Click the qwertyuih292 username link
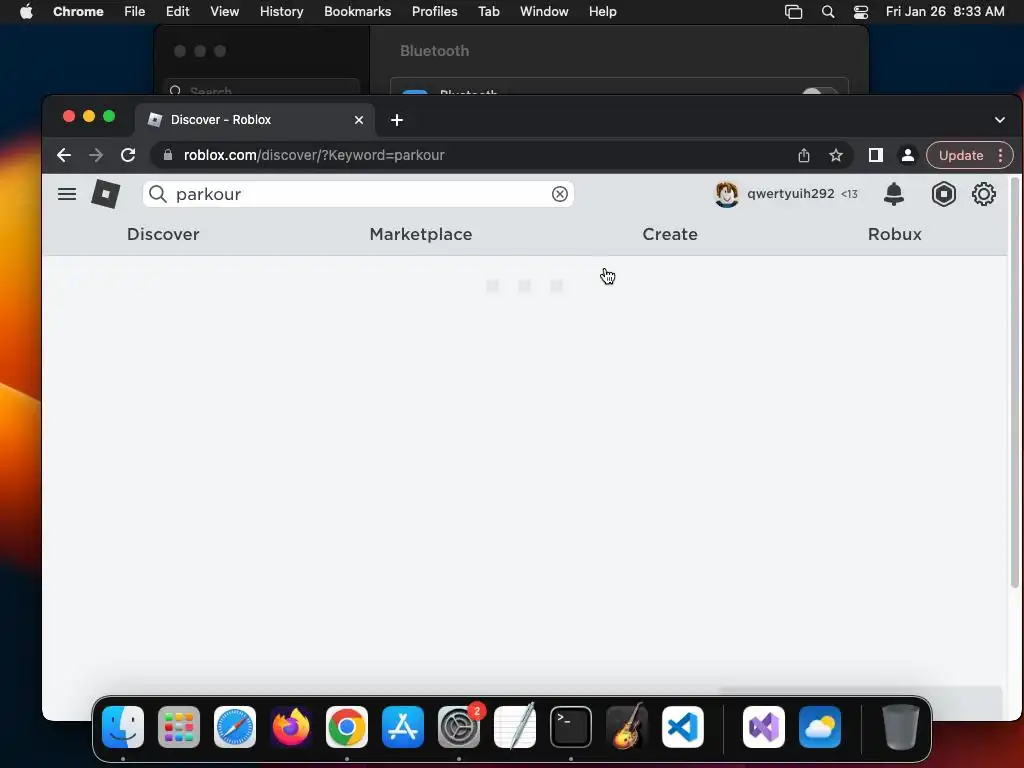Viewport: 1024px width, 768px height. tap(791, 194)
